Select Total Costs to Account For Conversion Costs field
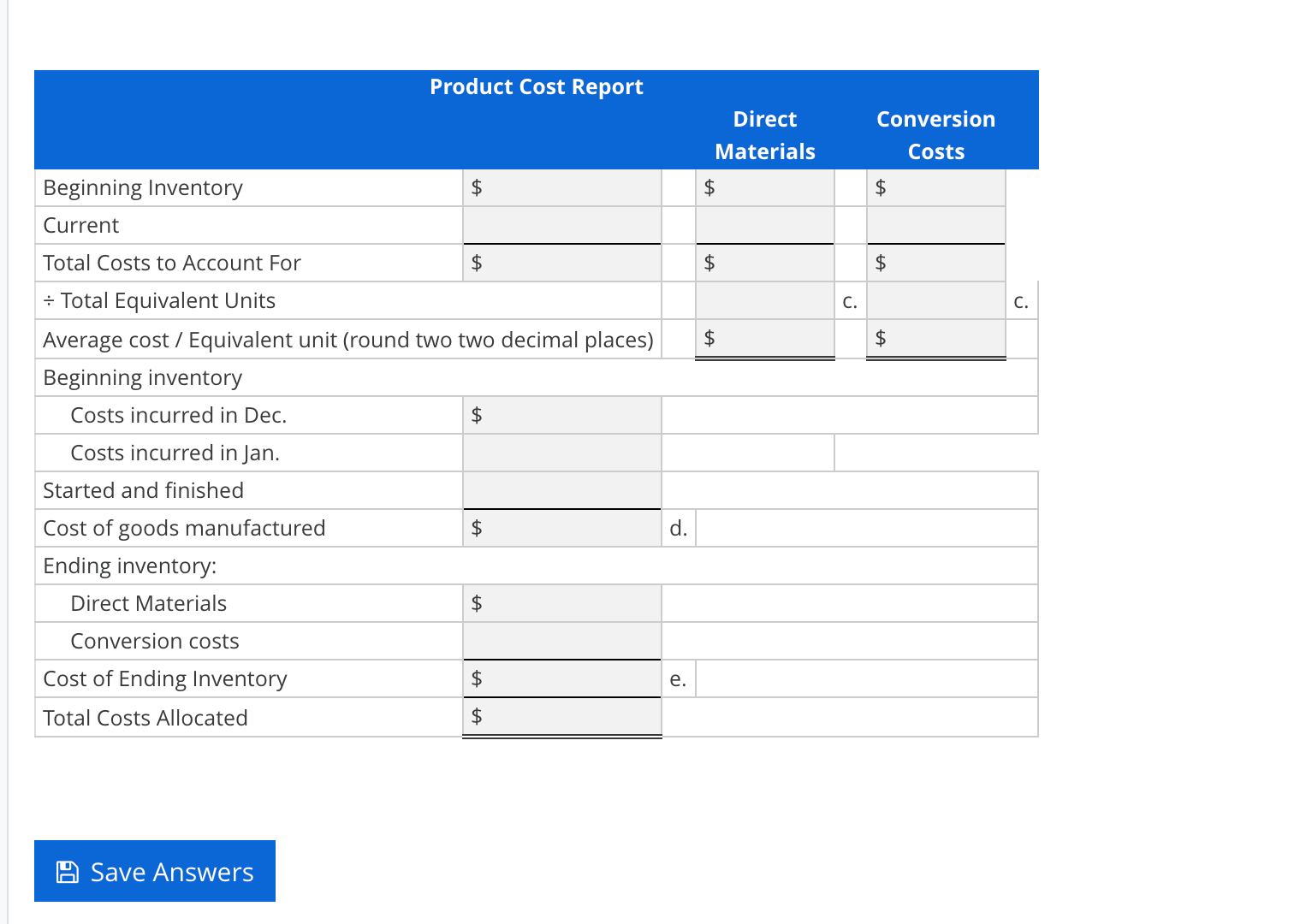 coord(936,263)
